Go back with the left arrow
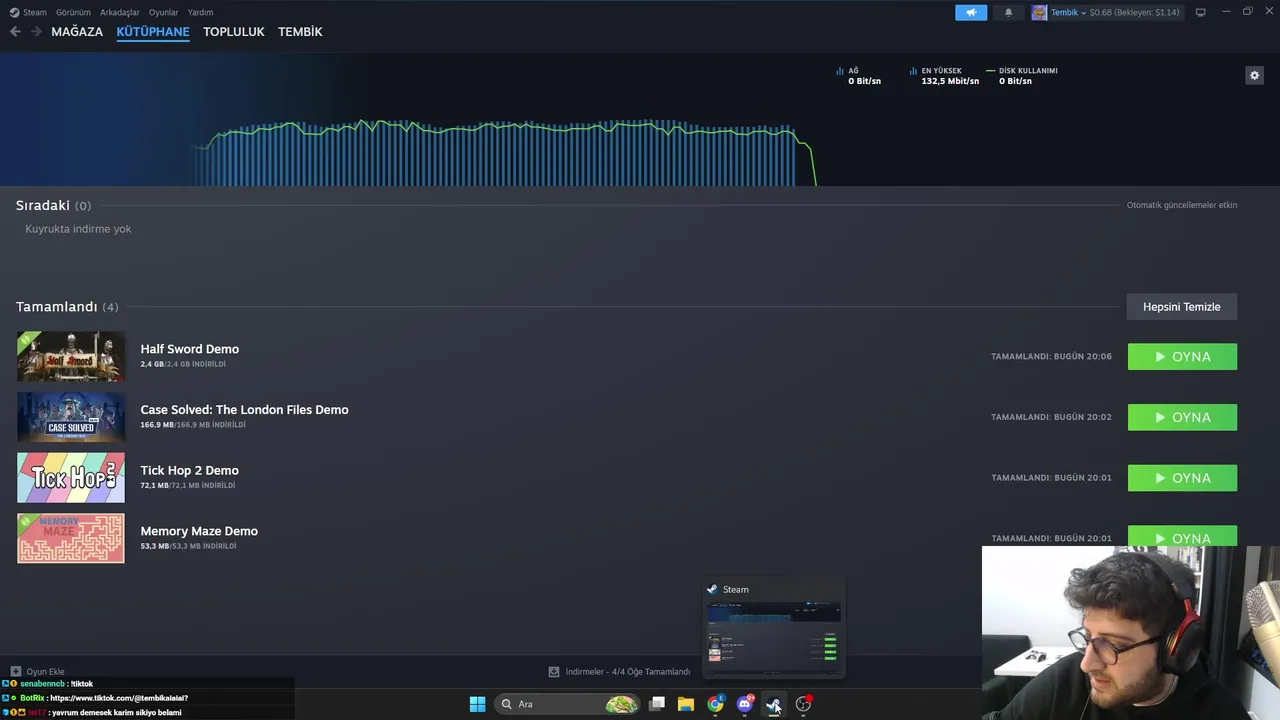The width and height of the screenshot is (1280, 720). pyautogui.click(x=15, y=32)
